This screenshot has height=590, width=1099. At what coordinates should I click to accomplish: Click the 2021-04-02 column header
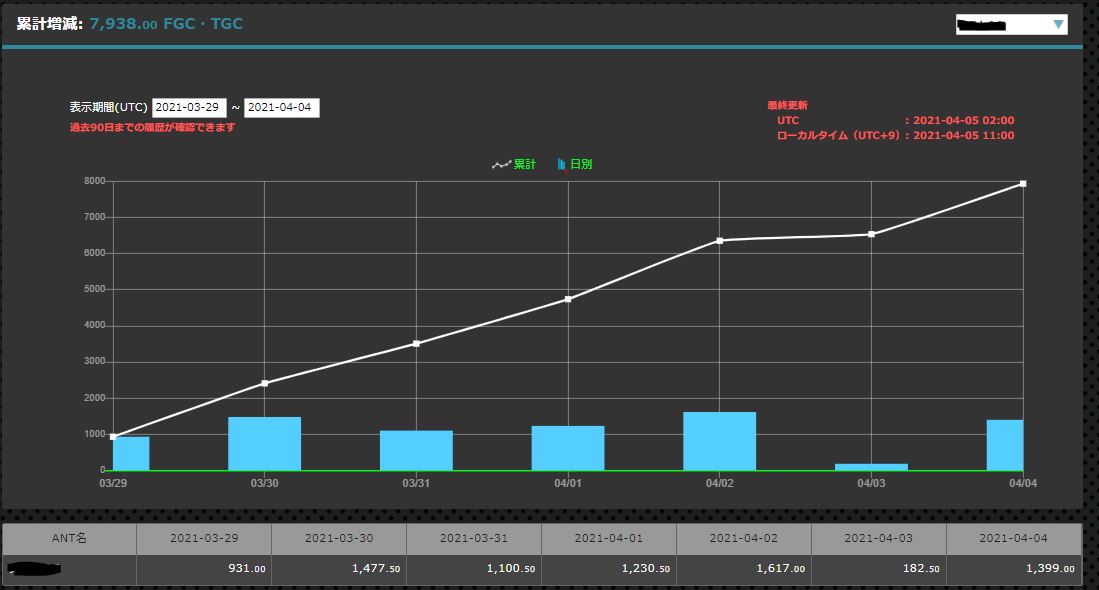click(744, 538)
